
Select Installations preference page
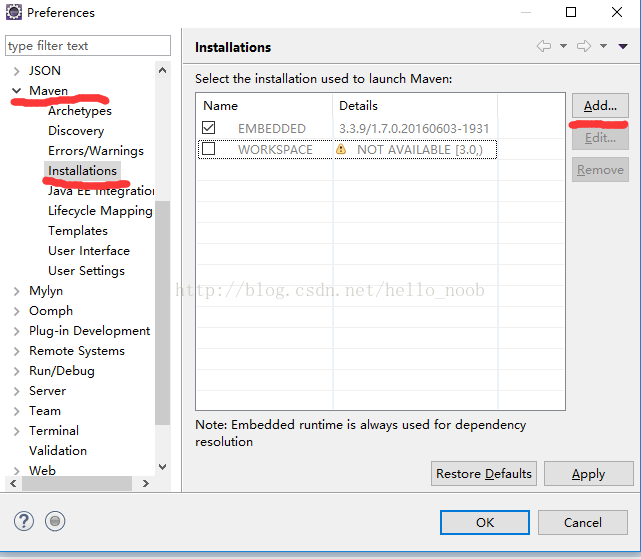82,171
